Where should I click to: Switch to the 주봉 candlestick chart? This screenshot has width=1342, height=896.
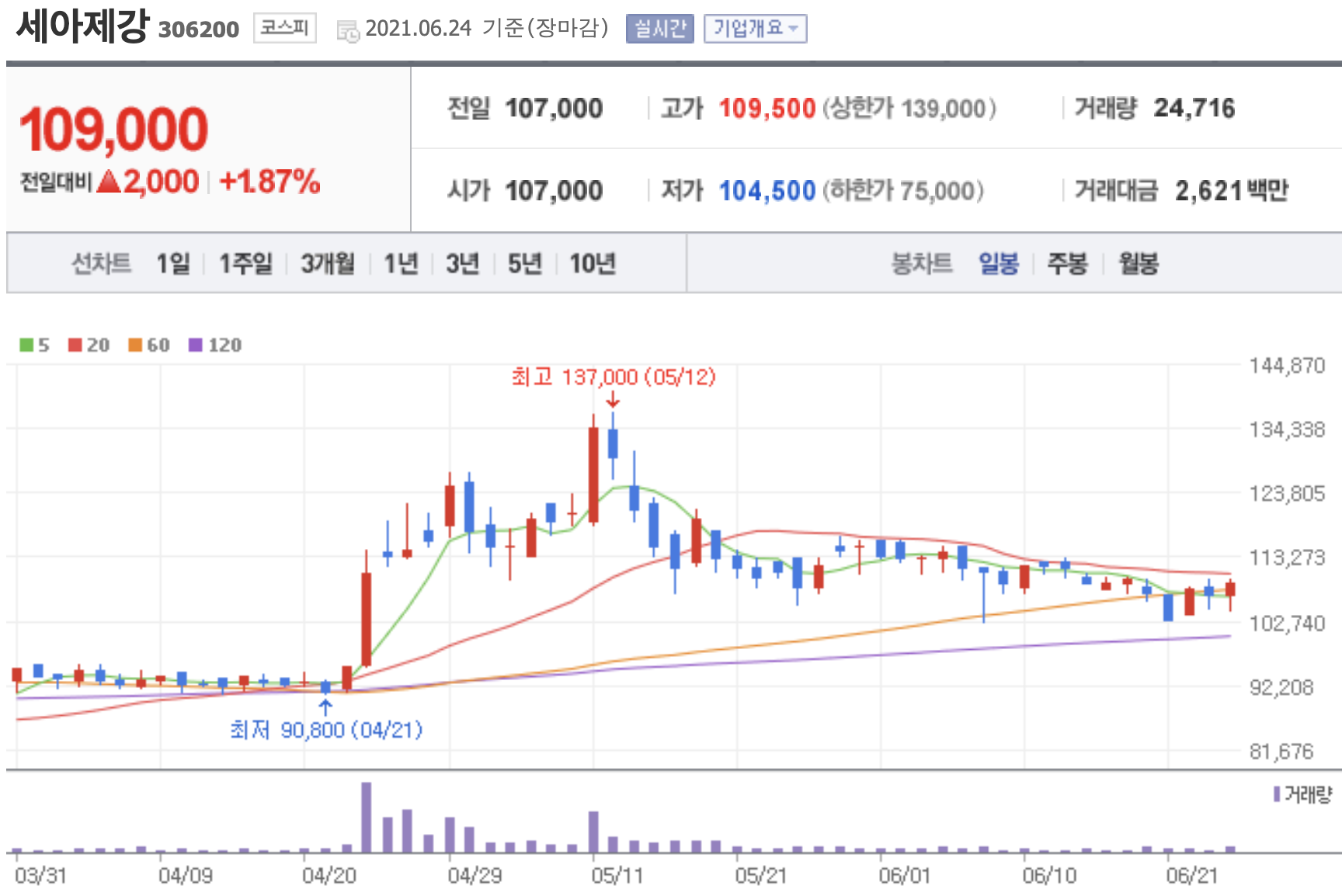click(1067, 263)
